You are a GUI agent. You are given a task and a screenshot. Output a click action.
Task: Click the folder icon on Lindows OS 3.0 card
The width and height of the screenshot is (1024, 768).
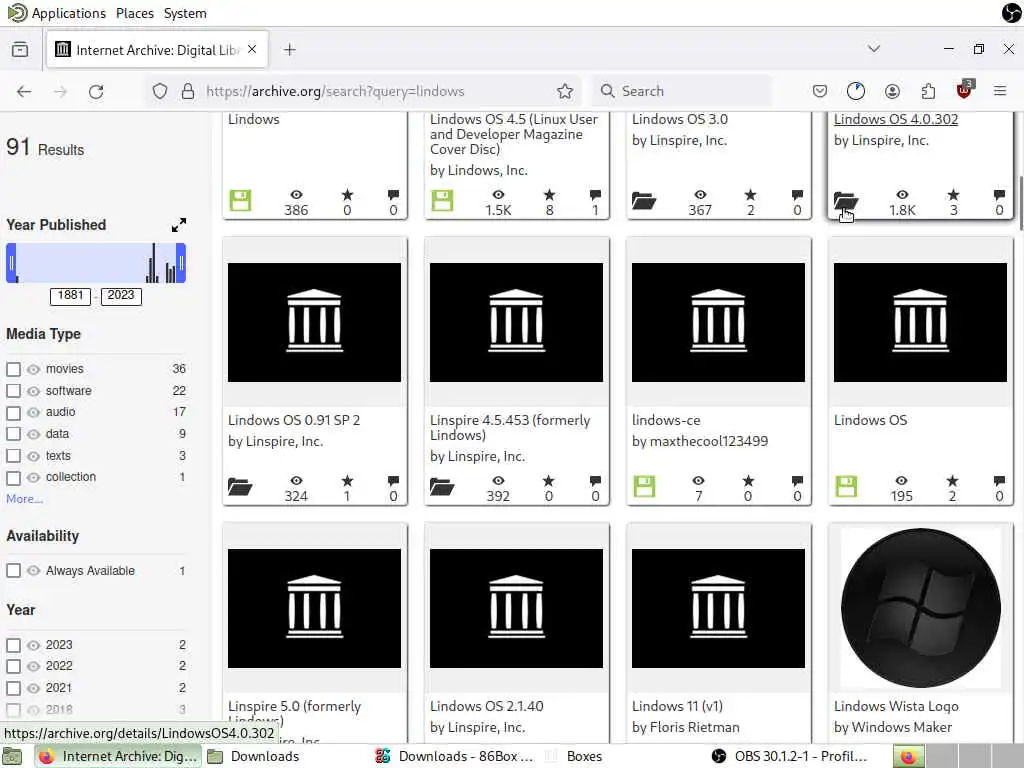point(643,200)
